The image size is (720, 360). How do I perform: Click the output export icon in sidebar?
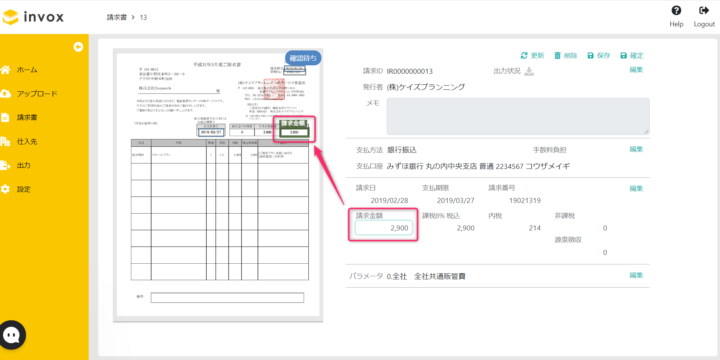pyautogui.click(x=6, y=165)
